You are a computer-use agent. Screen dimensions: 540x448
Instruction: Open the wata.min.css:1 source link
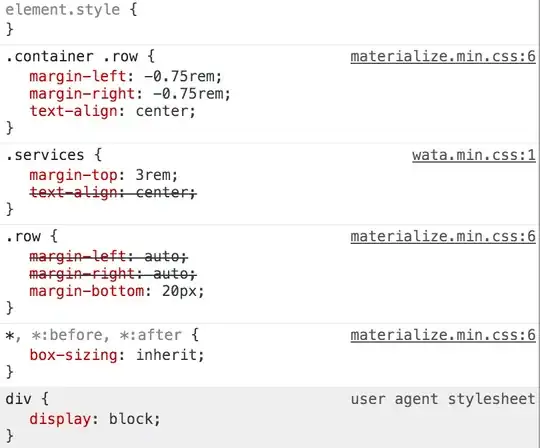(474, 155)
